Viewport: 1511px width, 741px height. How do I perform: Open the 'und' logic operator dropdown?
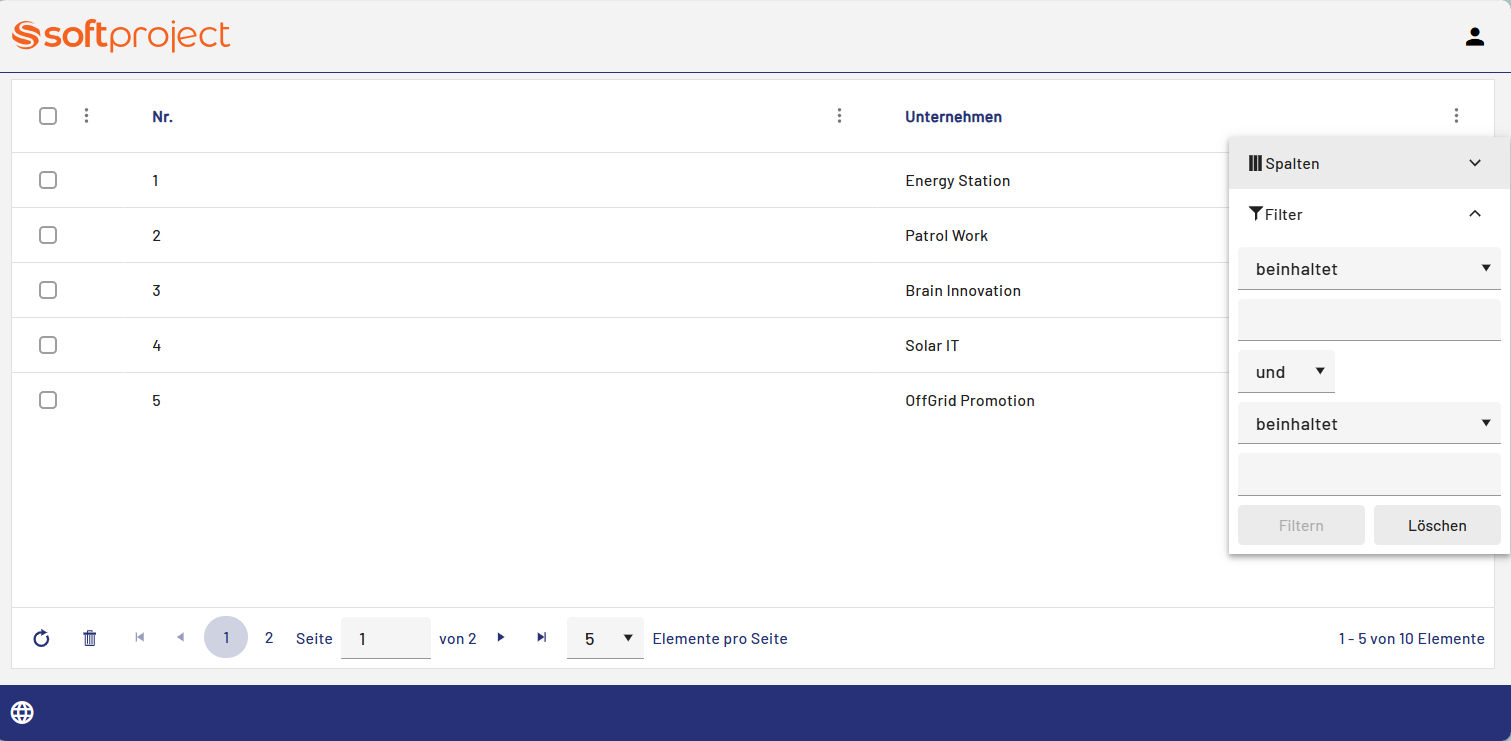coord(1286,372)
